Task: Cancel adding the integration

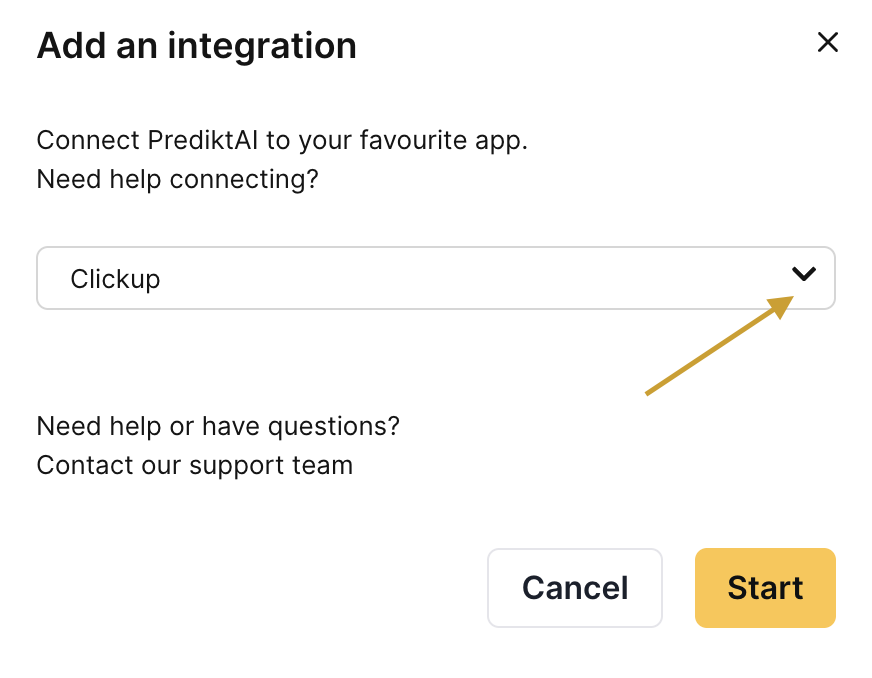Action: click(574, 588)
